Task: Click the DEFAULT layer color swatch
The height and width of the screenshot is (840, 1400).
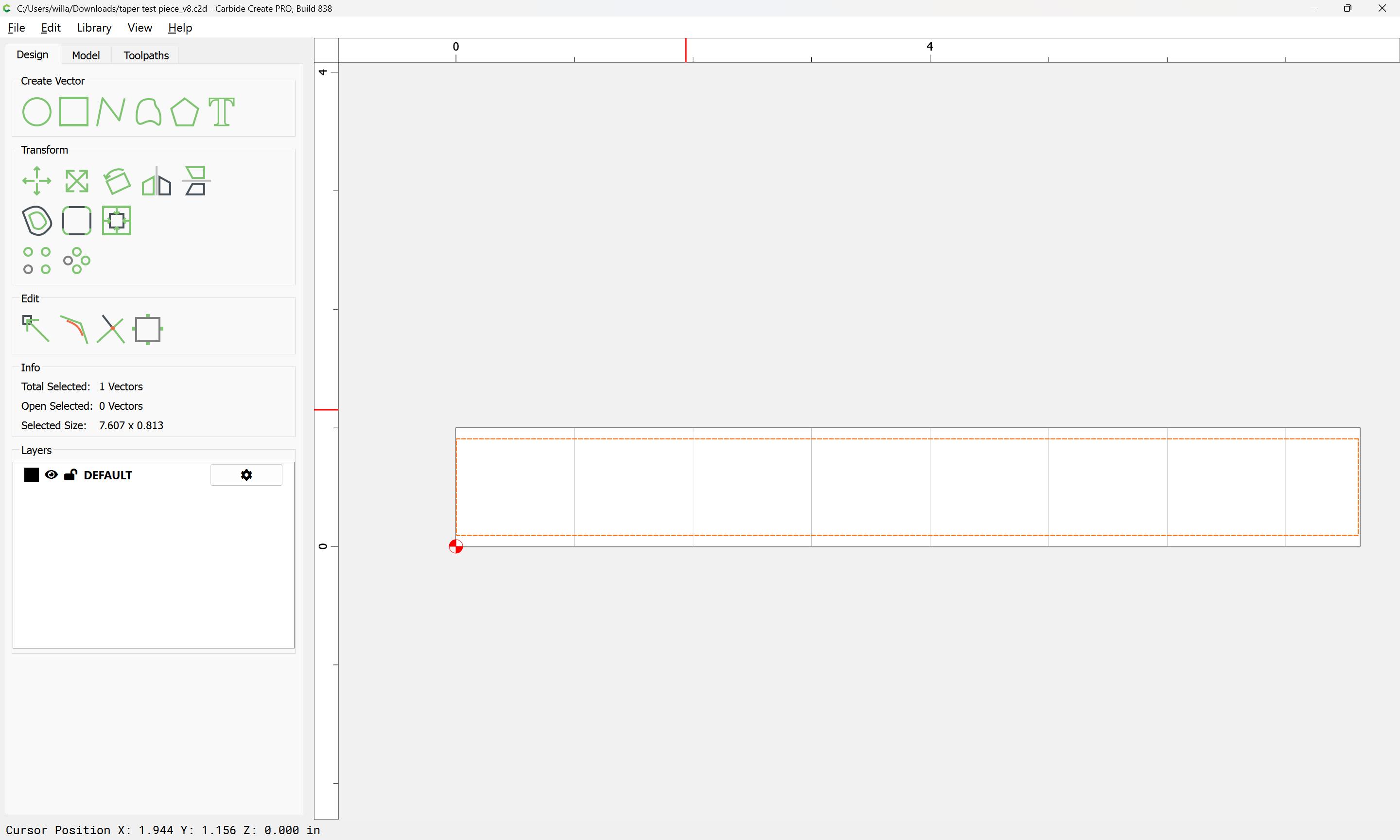Action: point(32,475)
